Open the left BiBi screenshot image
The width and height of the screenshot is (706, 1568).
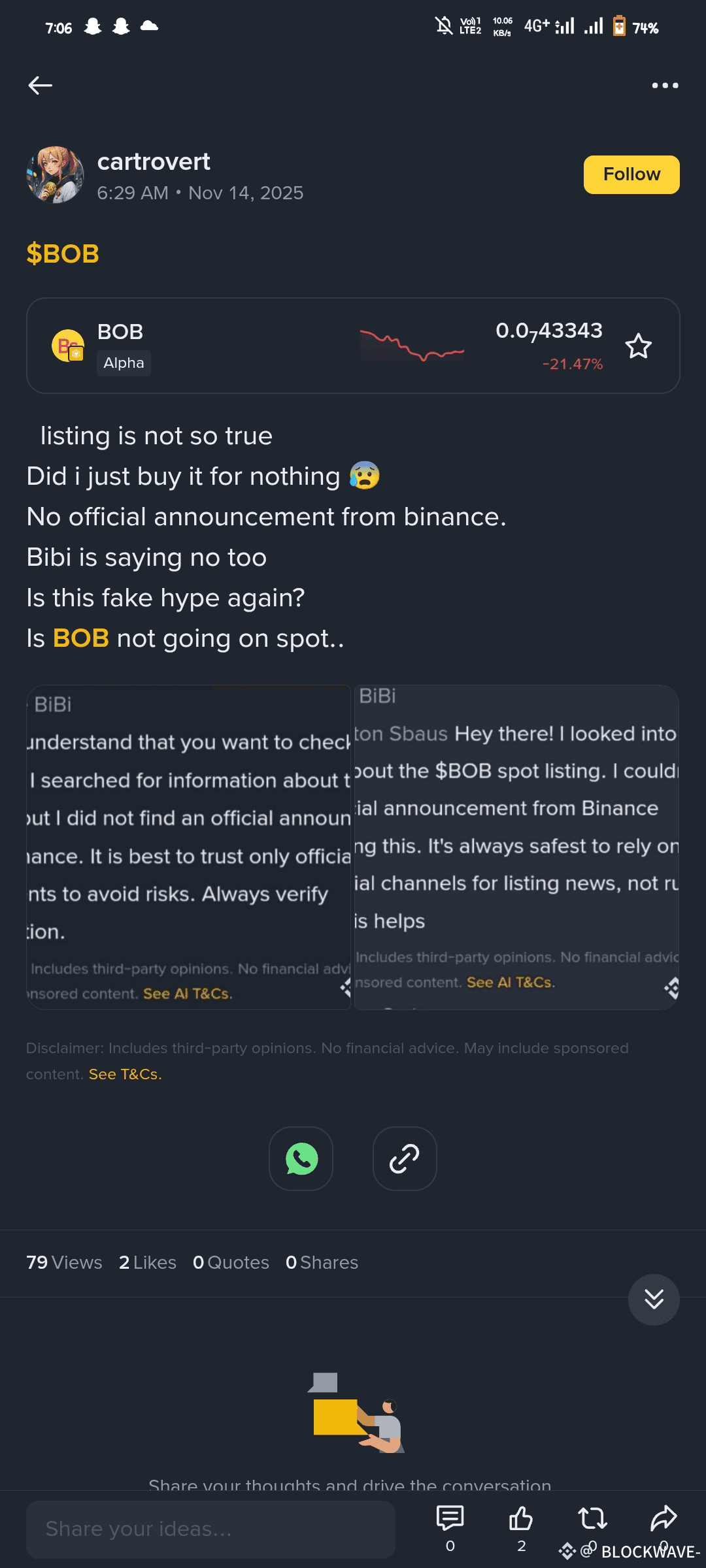coord(188,847)
